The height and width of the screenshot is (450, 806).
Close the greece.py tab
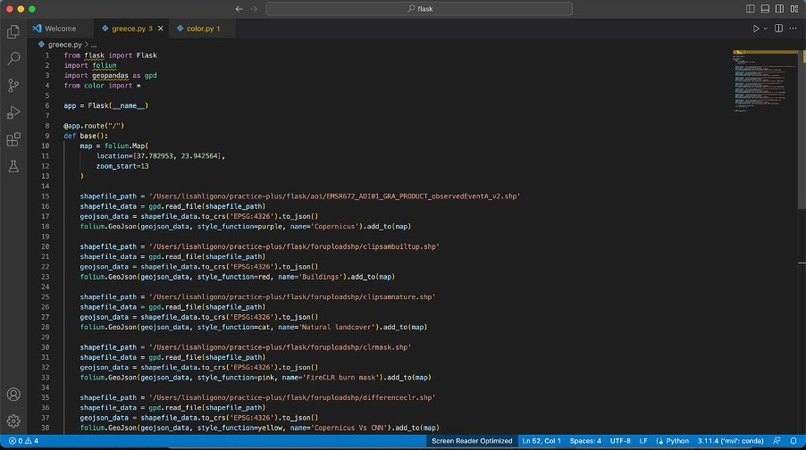coord(160,29)
